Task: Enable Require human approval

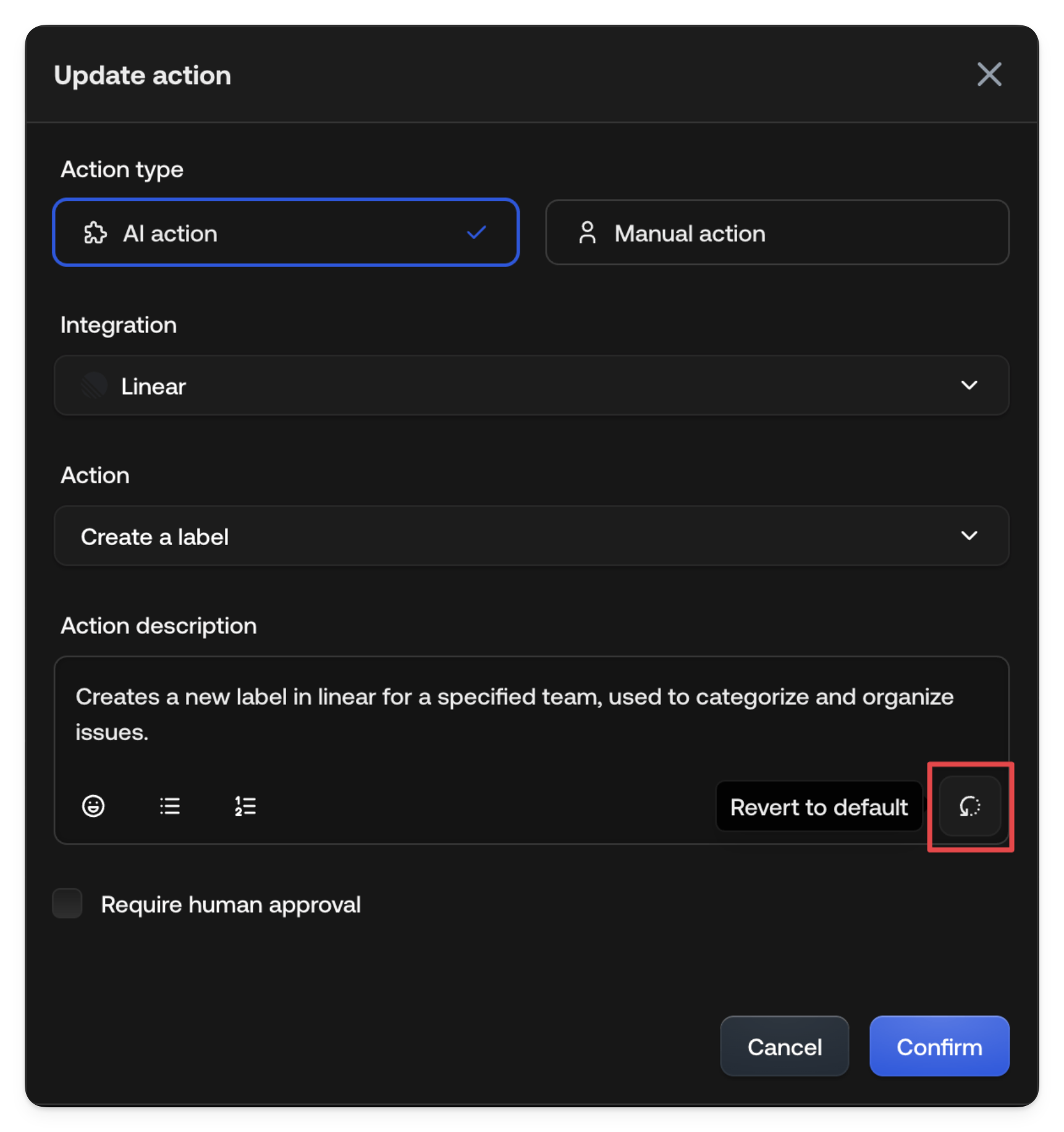Action: click(x=67, y=904)
